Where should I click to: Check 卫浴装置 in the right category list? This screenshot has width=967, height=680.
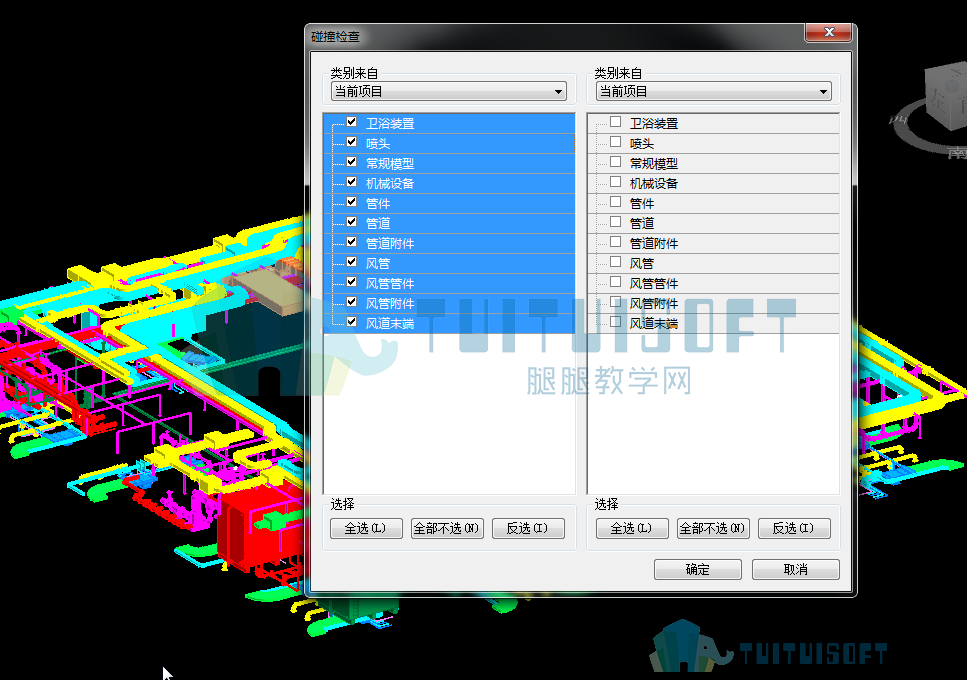click(x=615, y=122)
